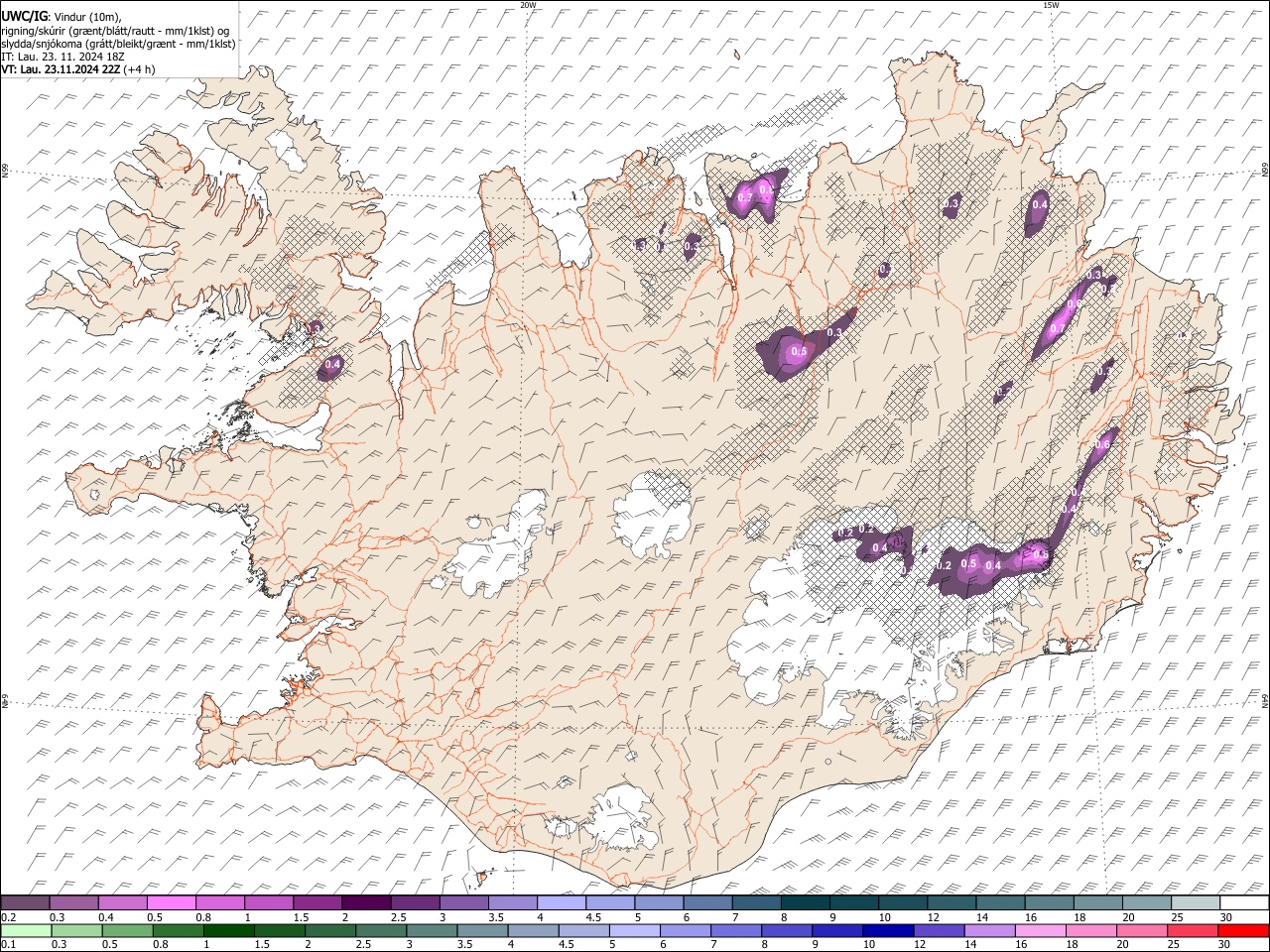Click the bright pink 0.5–0.8 legend swatch

point(172,903)
